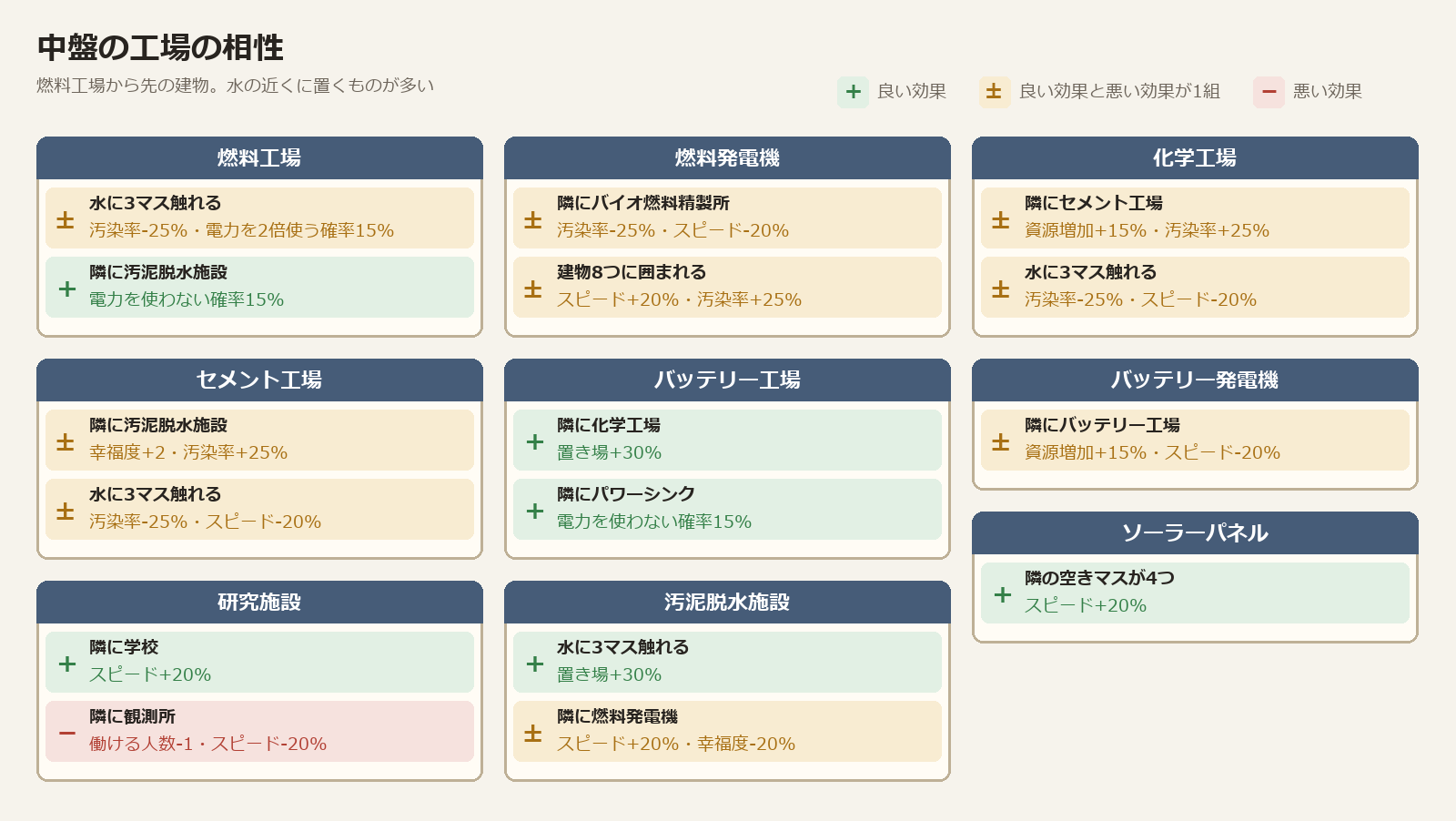1456x821 pixels.
Task: Select the セメント工場 card header
Action: 259,380
